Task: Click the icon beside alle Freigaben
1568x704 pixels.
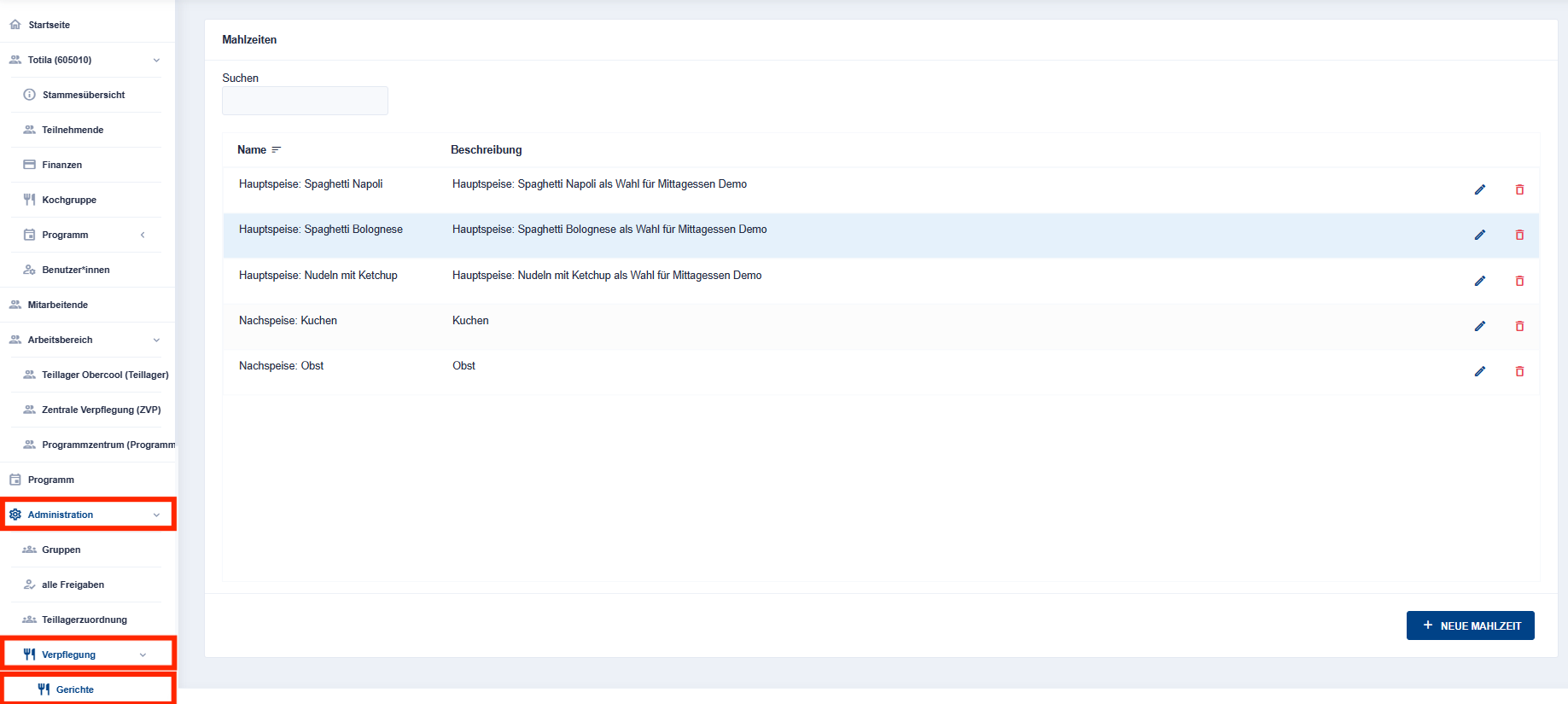Action: click(x=29, y=585)
